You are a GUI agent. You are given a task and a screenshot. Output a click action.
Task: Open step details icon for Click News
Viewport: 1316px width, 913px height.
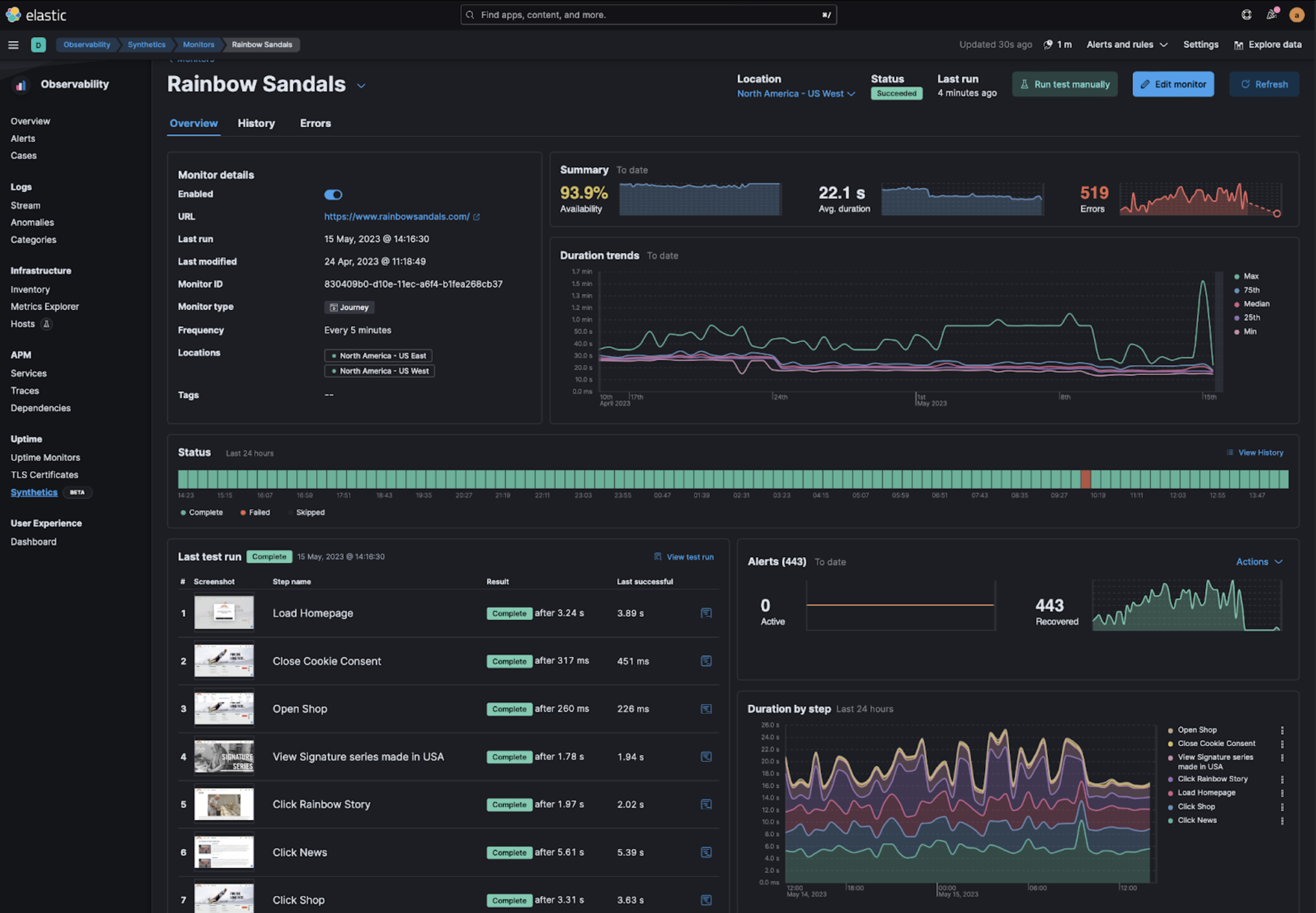706,852
